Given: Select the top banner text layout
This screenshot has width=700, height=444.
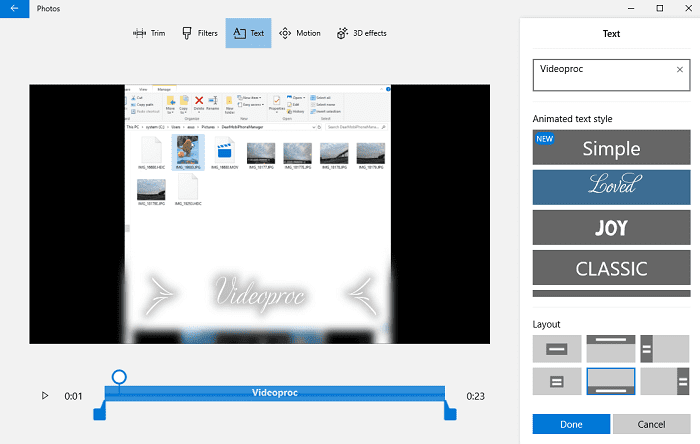Looking at the screenshot, I should [611, 348].
